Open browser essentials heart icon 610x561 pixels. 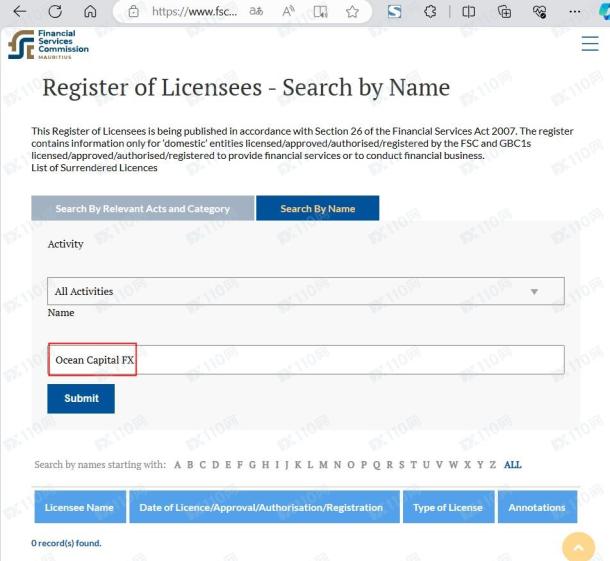540,12
